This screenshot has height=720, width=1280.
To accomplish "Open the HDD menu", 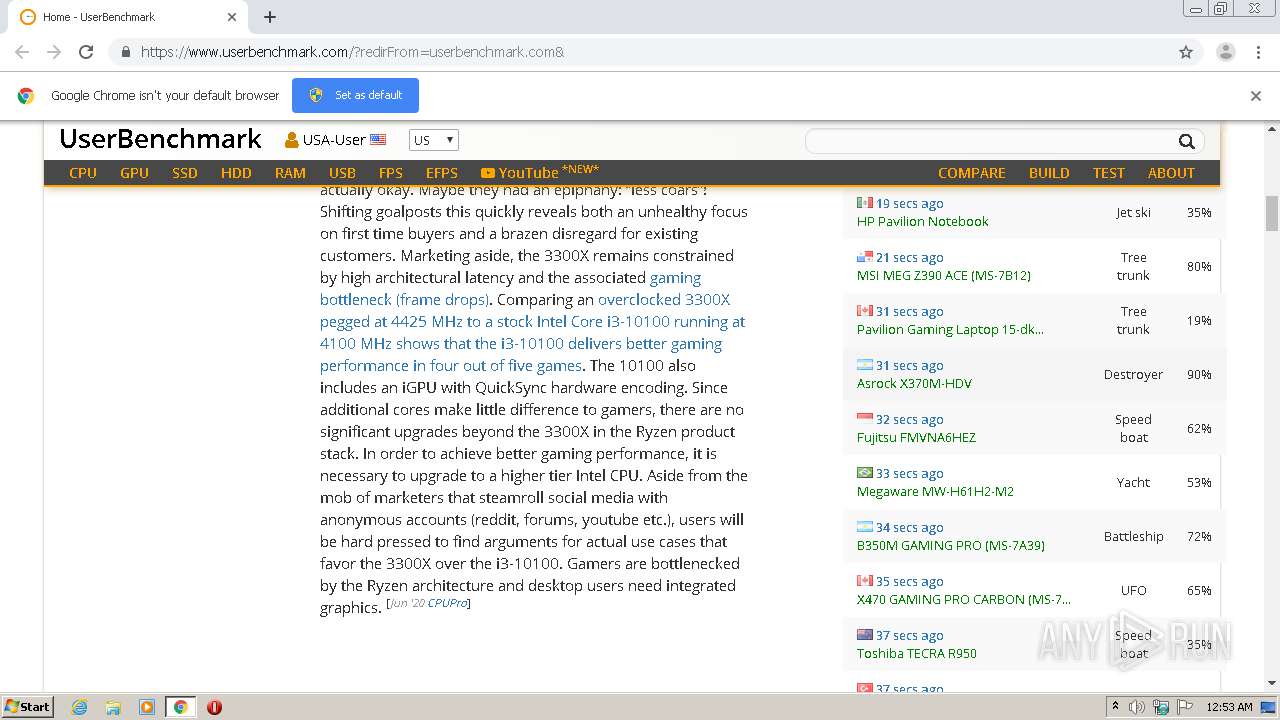I will point(236,173).
